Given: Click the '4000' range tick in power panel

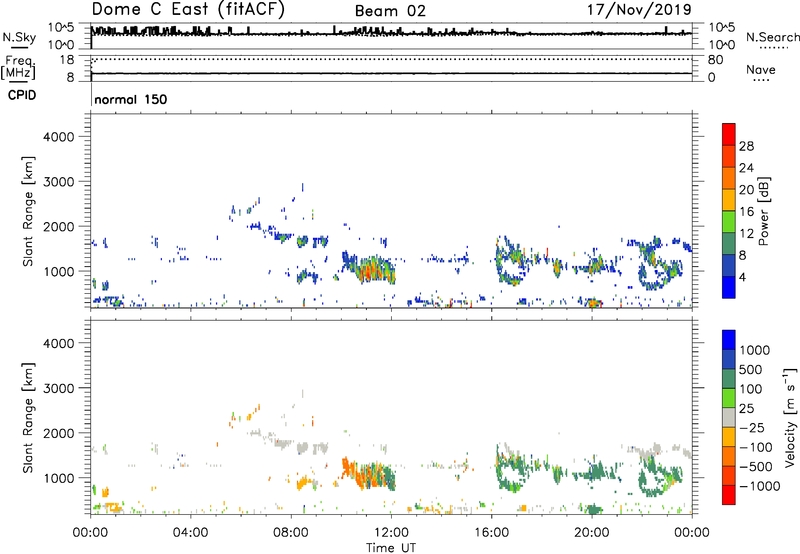Looking at the screenshot, I should tap(59, 137).
